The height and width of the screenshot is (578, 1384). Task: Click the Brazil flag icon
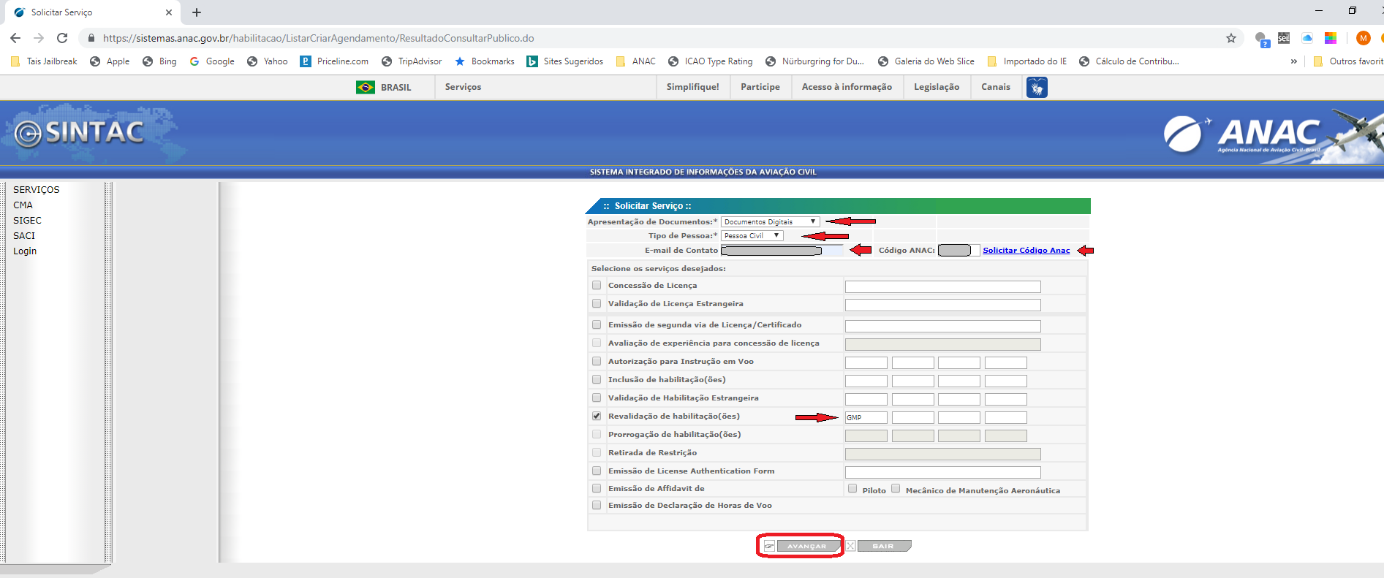pos(365,88)
